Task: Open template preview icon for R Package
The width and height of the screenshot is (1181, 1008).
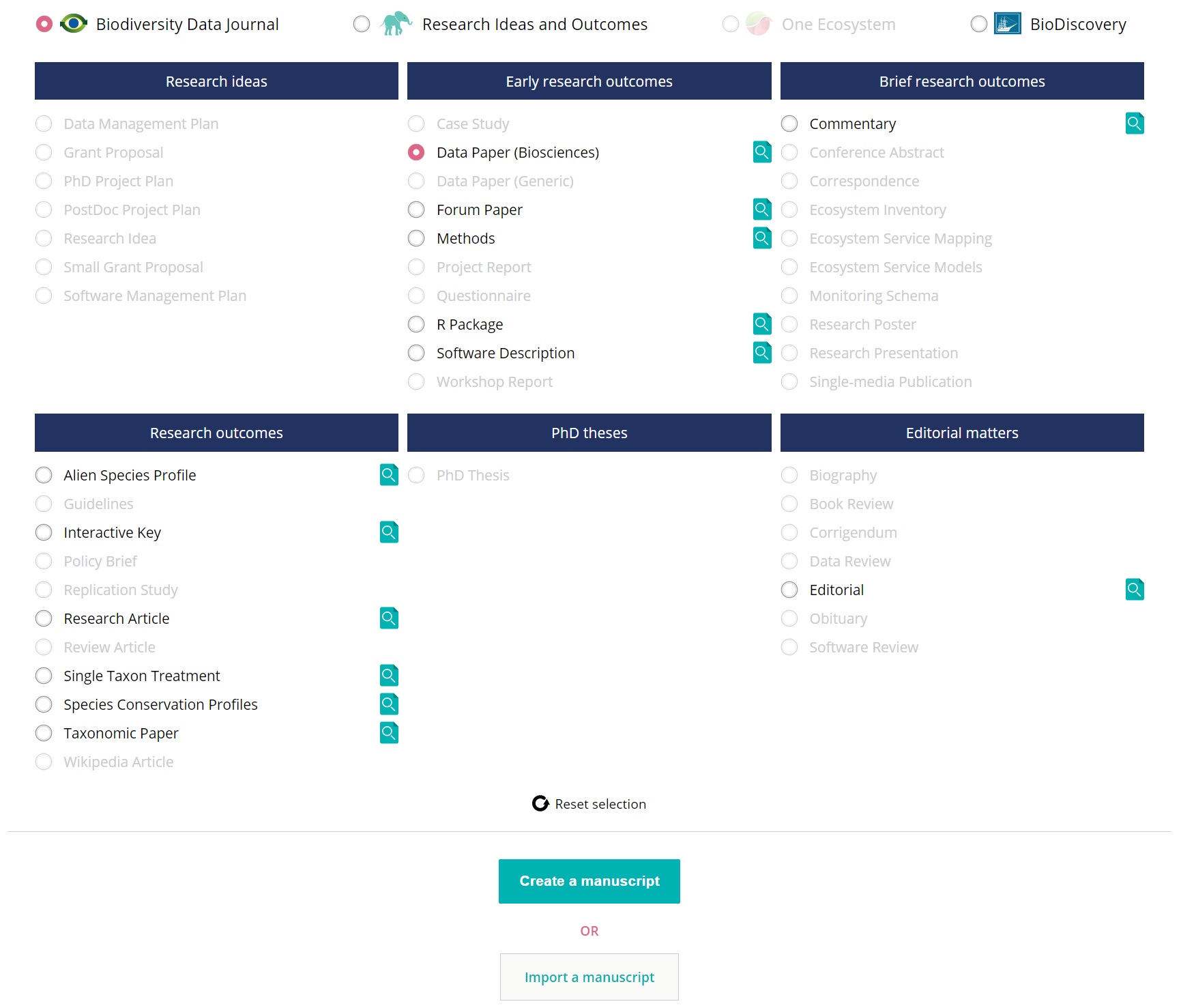Action: [x=762, y=324]
